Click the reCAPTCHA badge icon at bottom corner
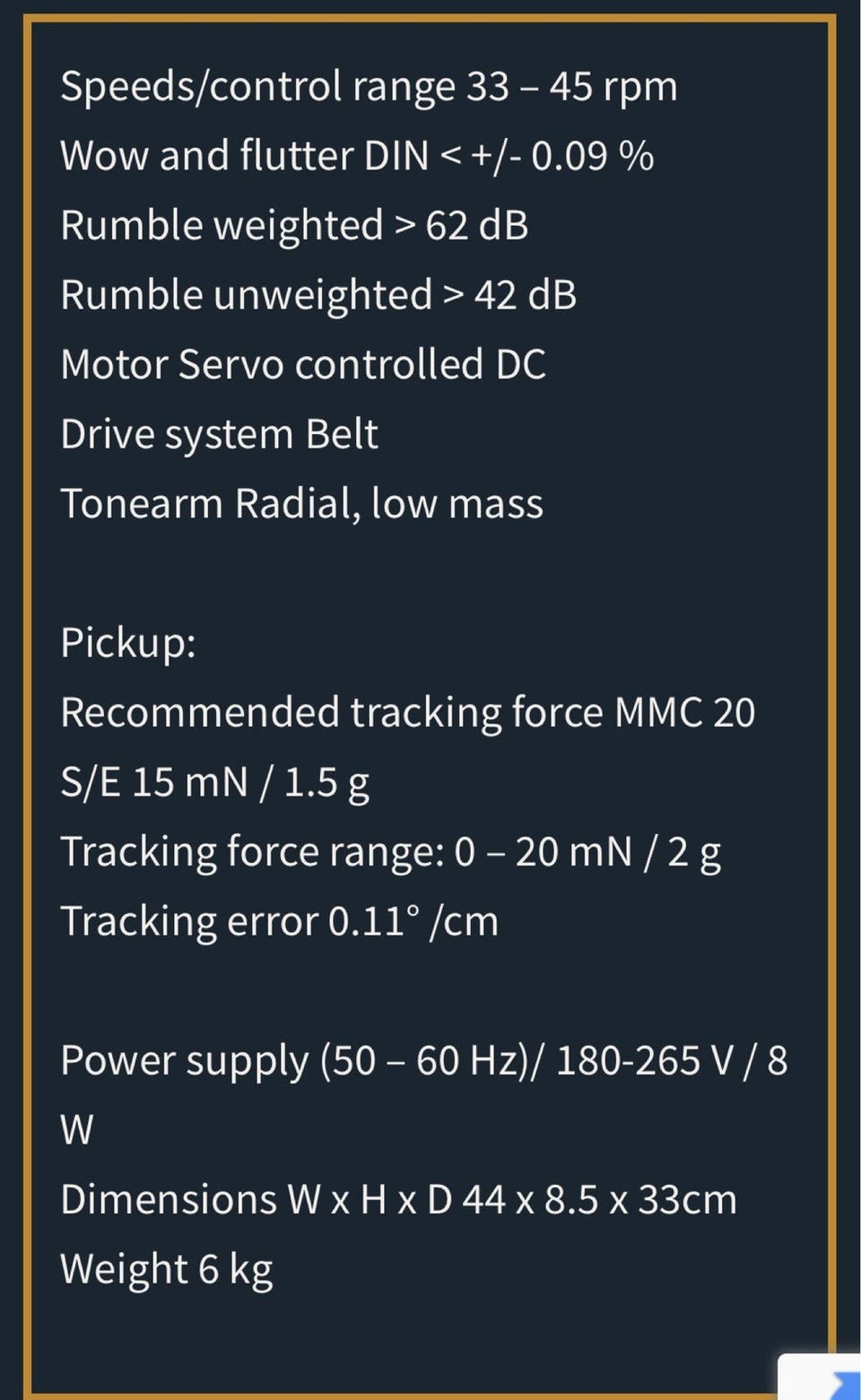The width and height of the screenshot is (861, 1400). (x=821, y=1378)
